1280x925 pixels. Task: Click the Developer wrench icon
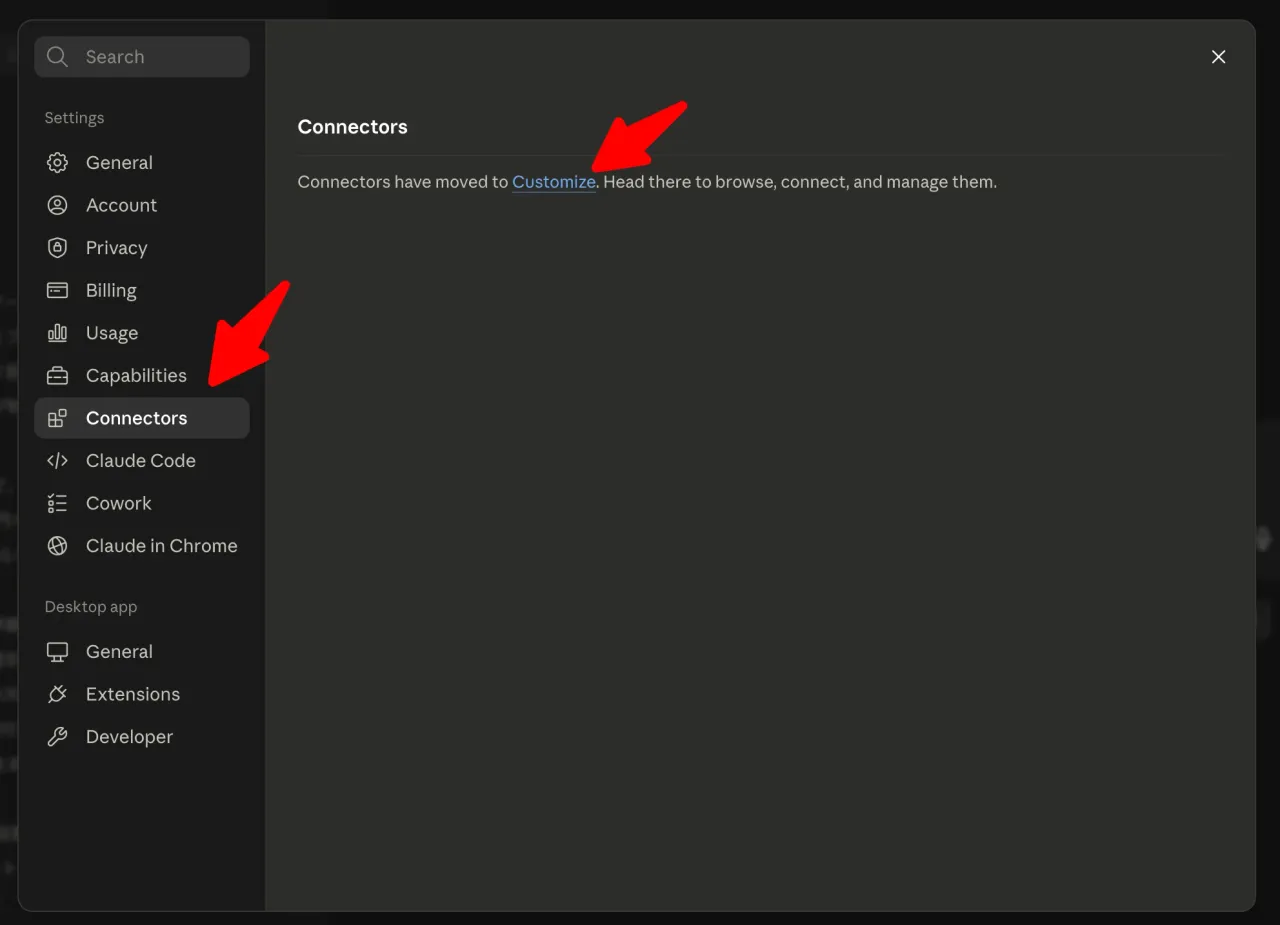(58, 737)
